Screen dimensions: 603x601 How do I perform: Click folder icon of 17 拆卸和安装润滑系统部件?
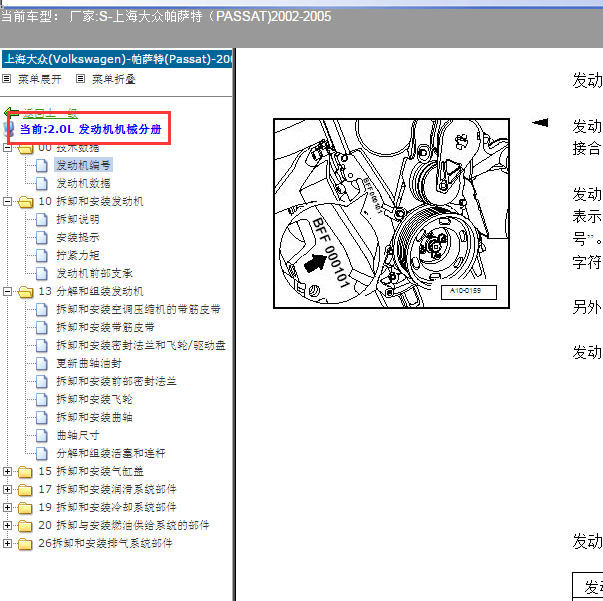25,489
